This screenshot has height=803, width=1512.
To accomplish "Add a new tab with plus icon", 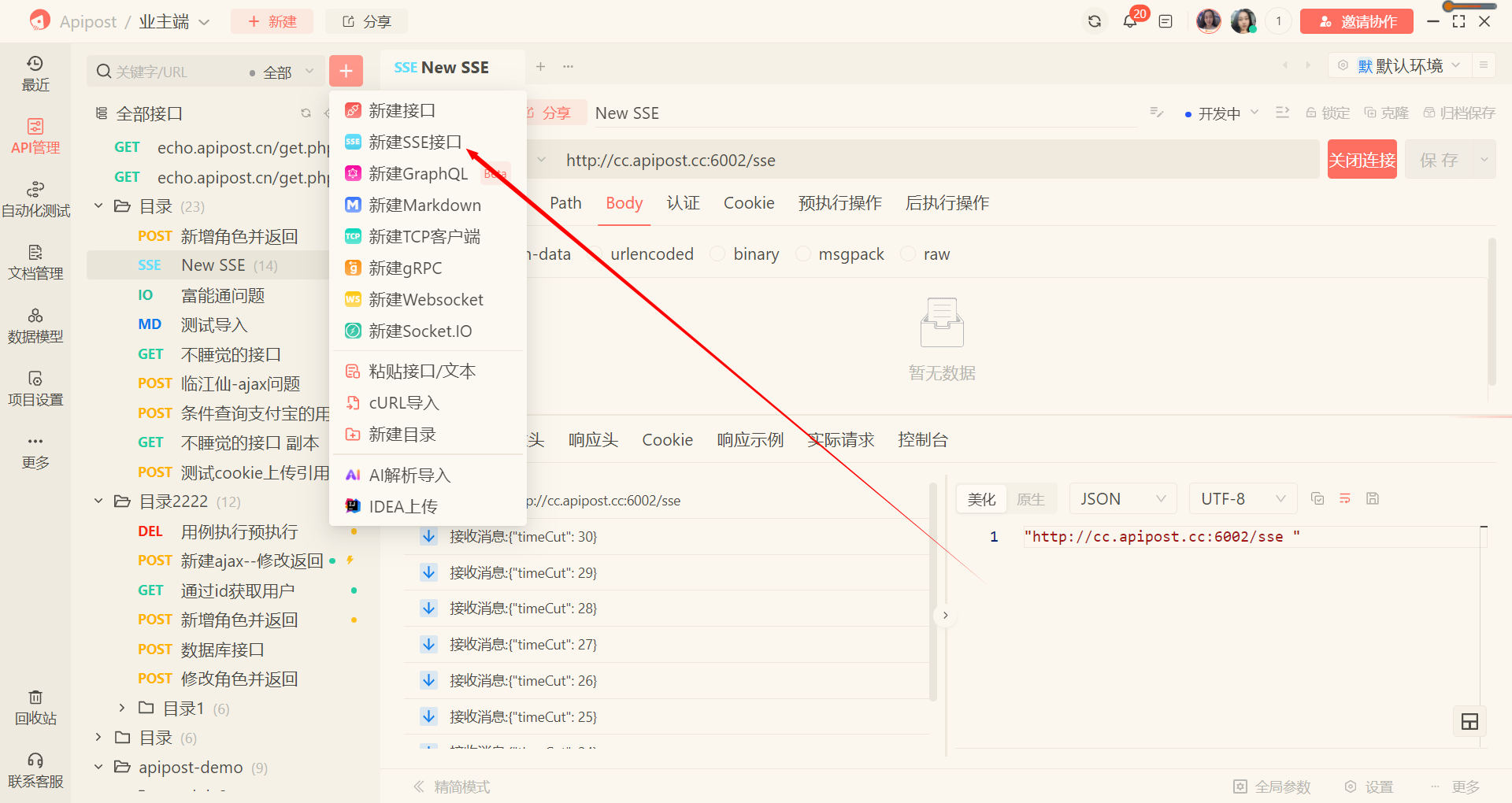I will pyautogui.click(x=541, y=67).
